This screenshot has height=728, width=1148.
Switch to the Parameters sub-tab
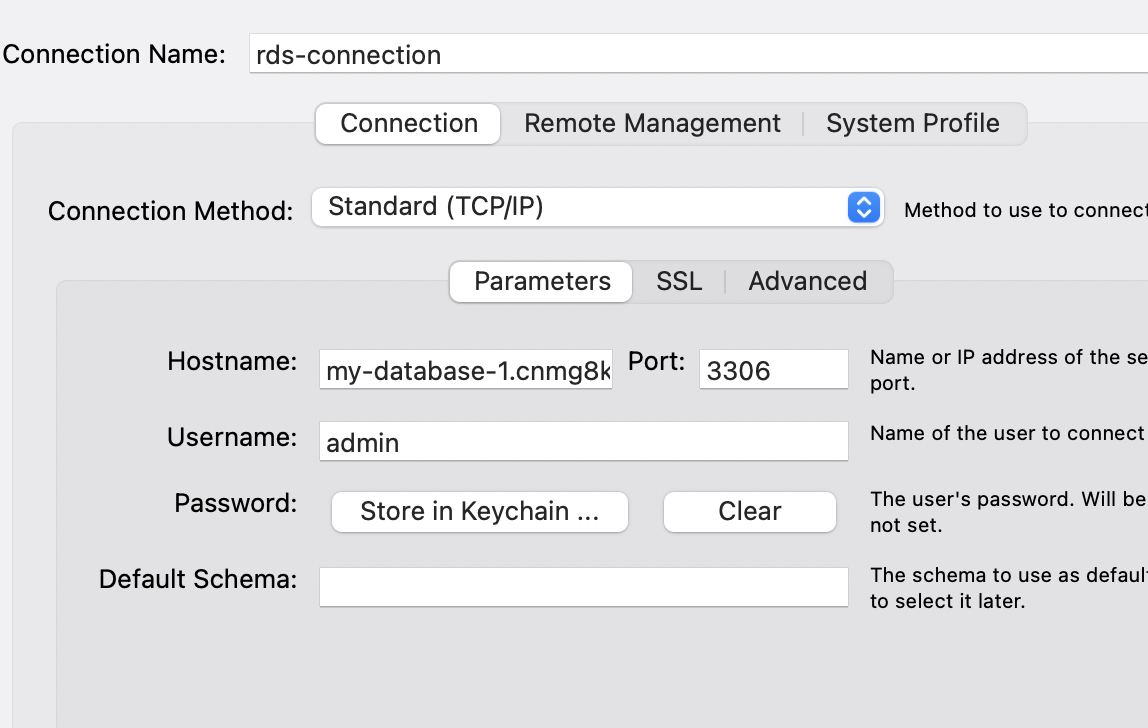[542, 282]
